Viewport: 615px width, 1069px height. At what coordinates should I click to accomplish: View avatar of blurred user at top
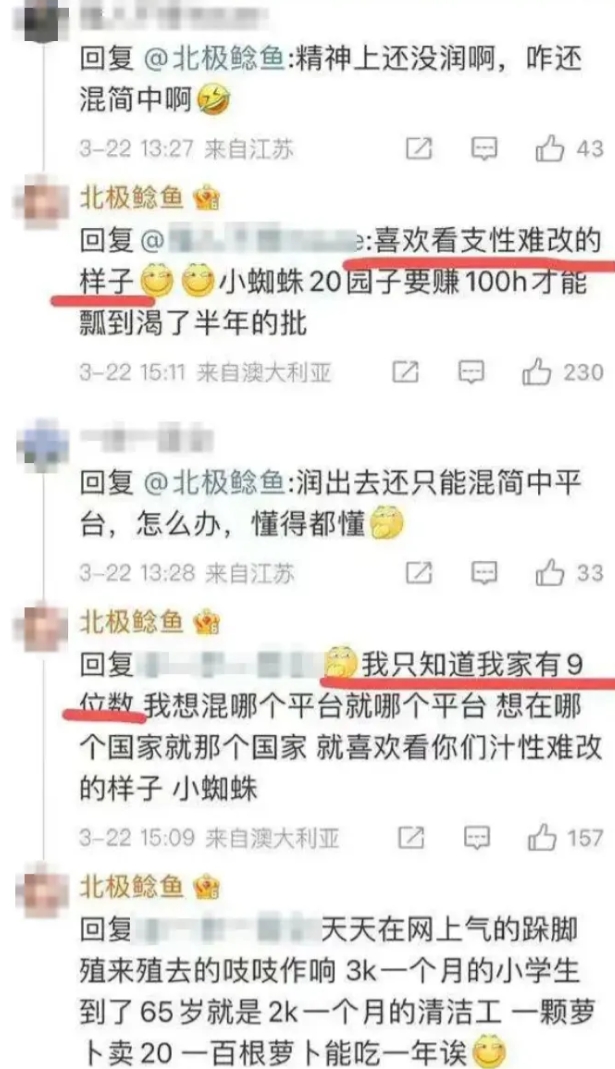click(45, 19)
